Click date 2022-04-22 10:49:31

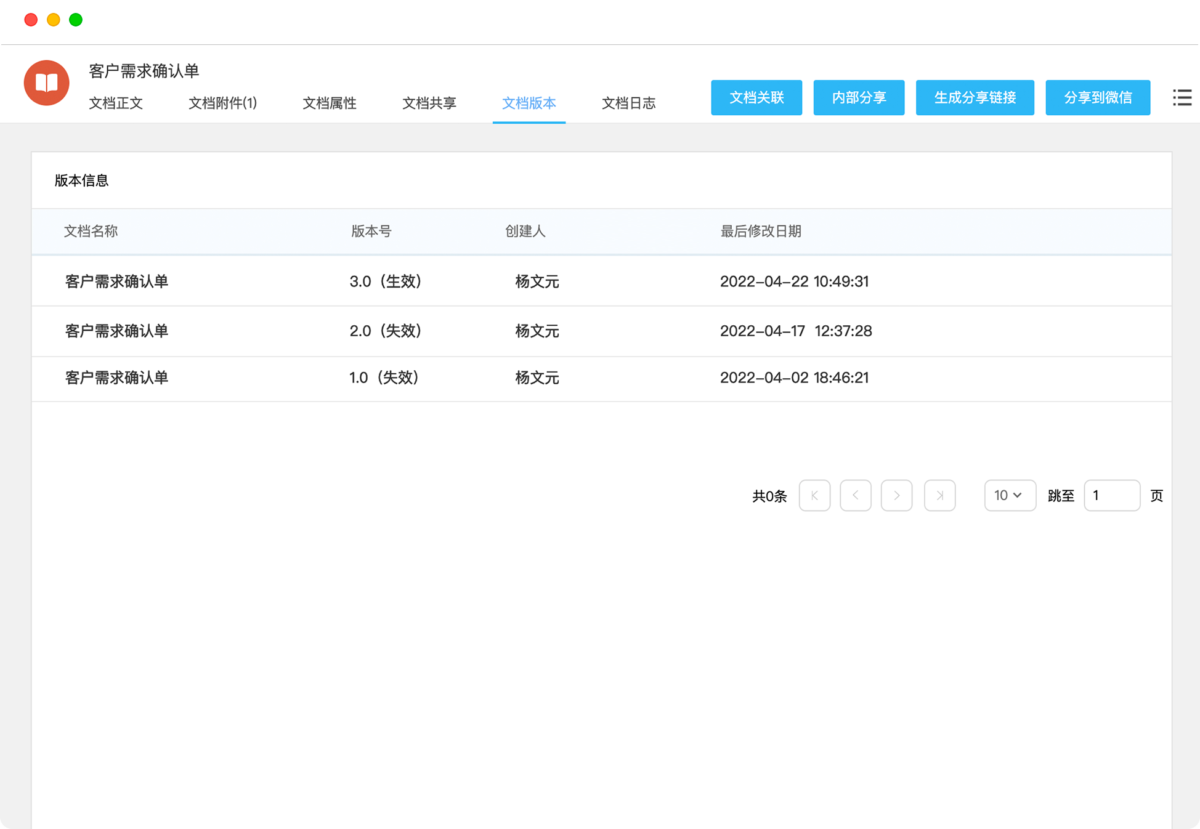click(795, 282)
